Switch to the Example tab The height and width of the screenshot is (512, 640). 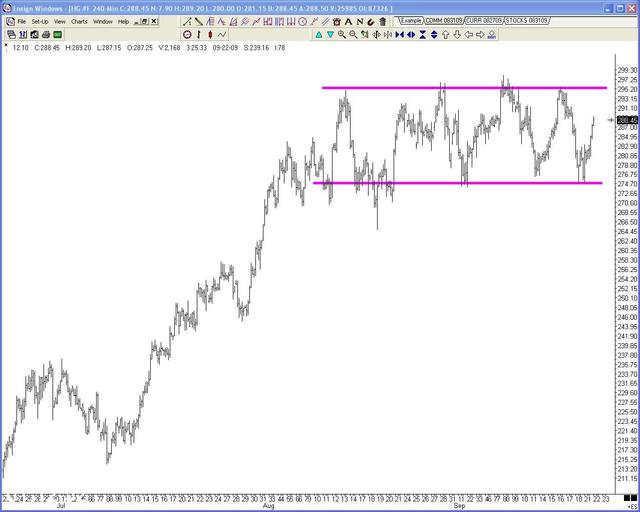pyautogui.click(x=410, y=20)
